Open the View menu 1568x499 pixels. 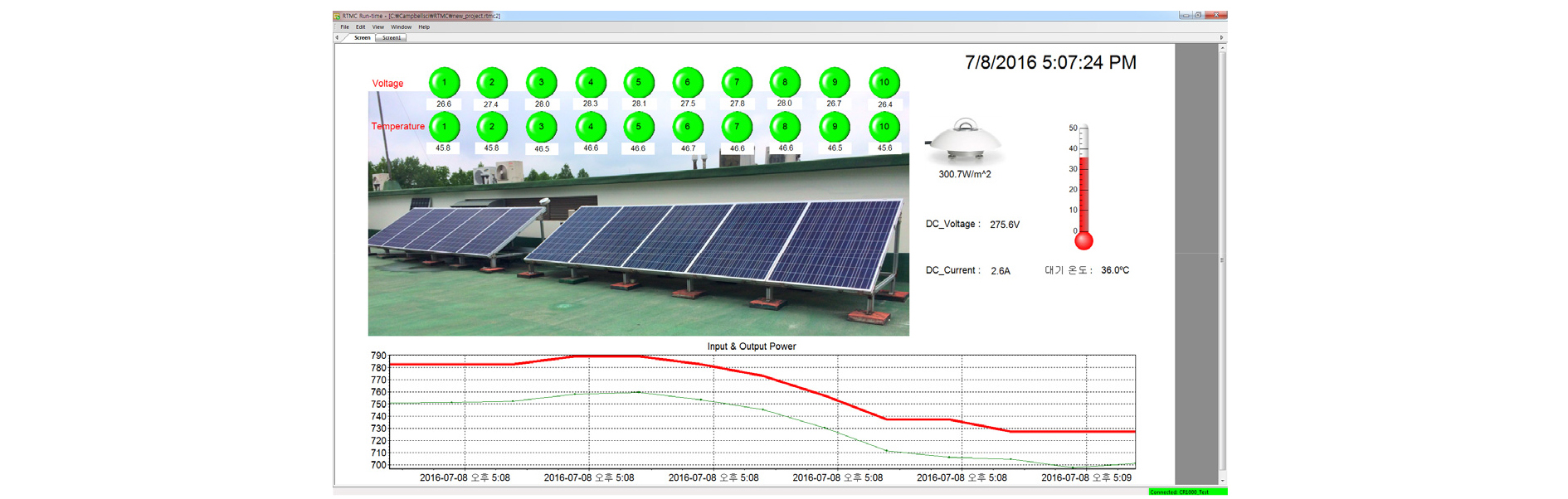click(377, 27)
